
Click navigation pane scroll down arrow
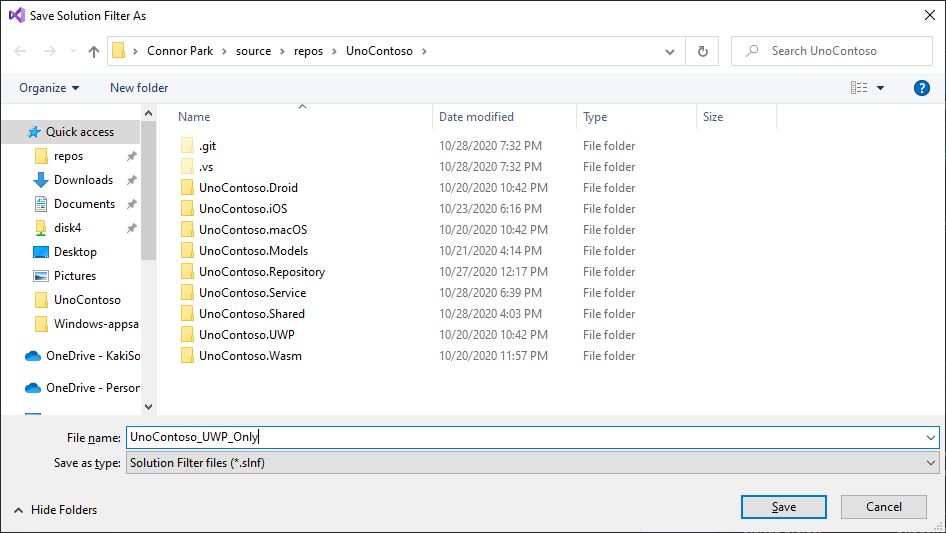[148, 407]
